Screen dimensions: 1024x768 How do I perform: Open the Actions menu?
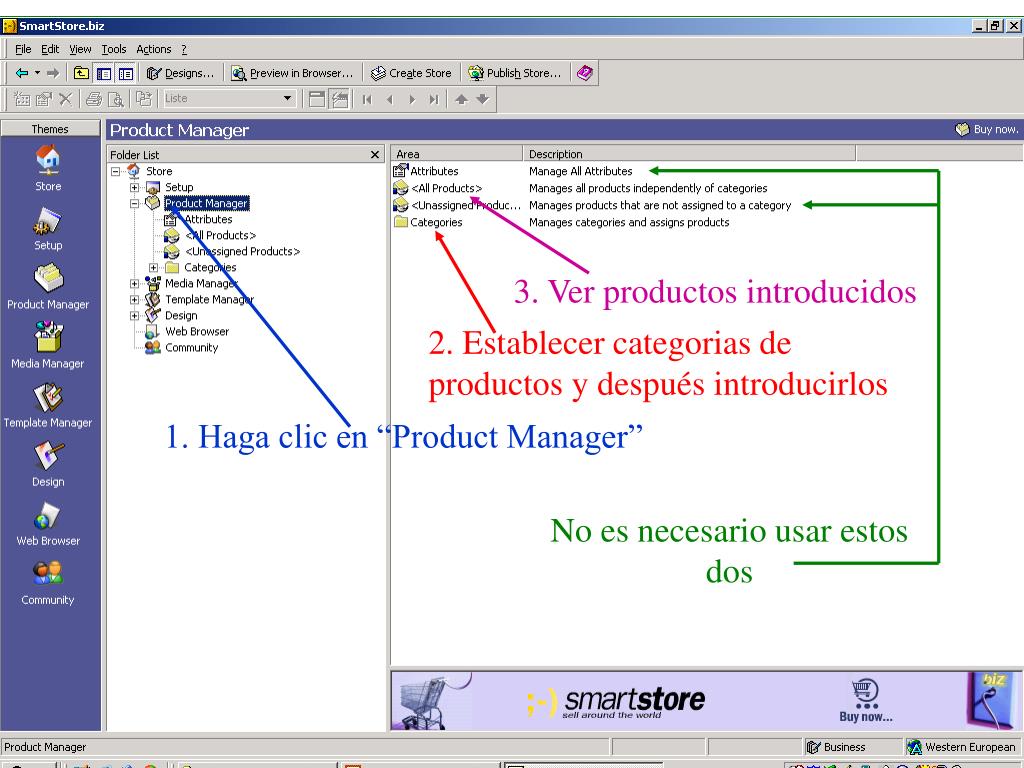pyautogui.click(x=153, y=49)
